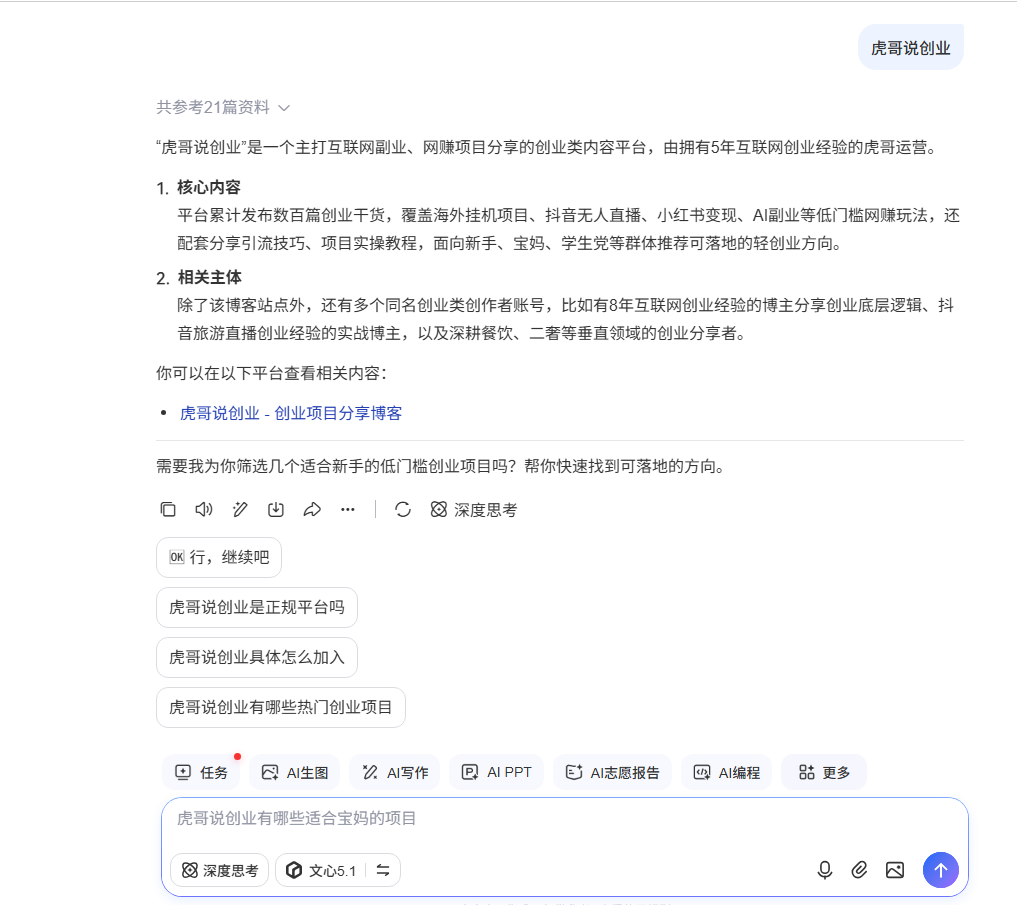Play the response aloud with speaker icon
Image resolution: width=1017 pixels, height=905 pixels.
click(204, 509)
